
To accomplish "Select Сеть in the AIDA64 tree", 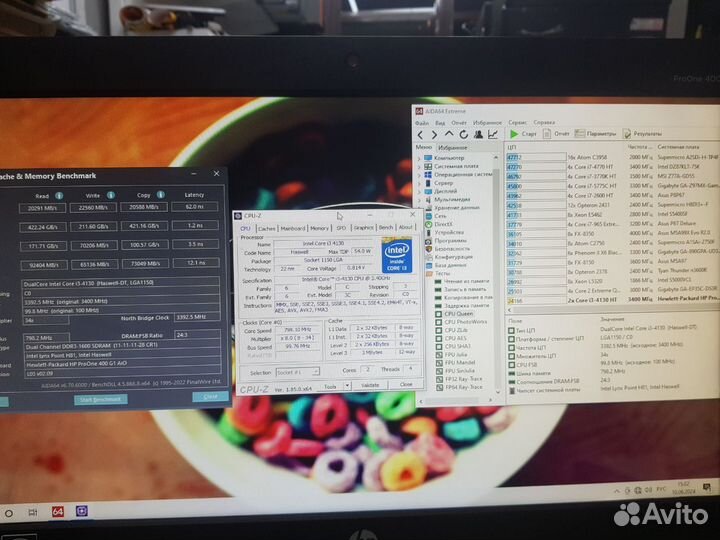I will (435, 216).
